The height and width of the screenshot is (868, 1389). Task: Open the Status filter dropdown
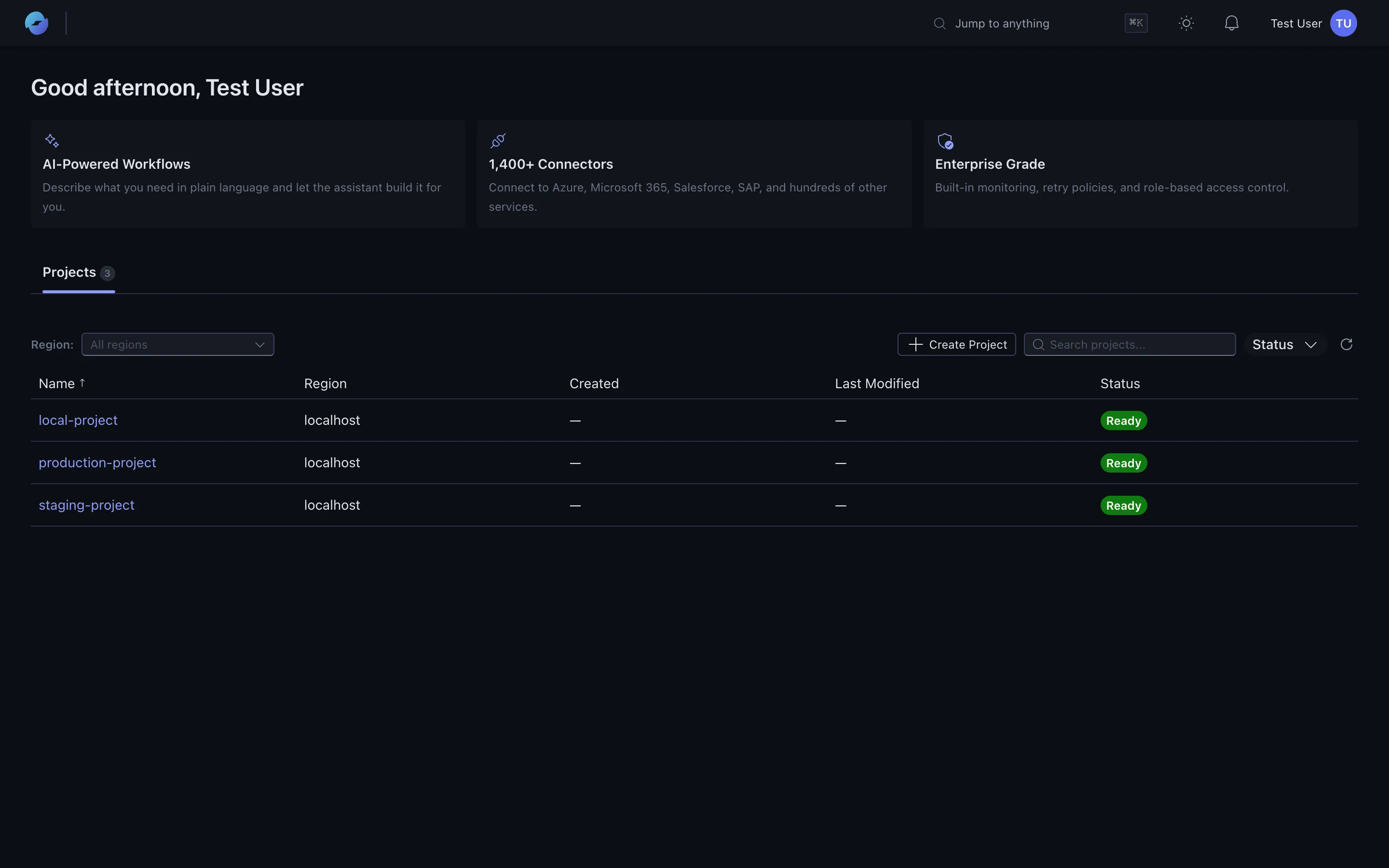[1284, 344]
